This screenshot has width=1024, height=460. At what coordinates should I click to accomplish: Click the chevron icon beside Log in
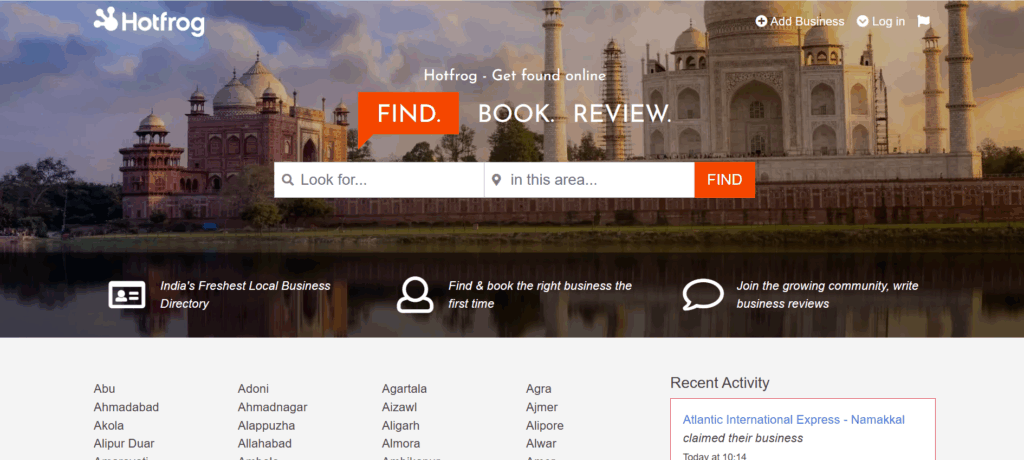(862, 21)
